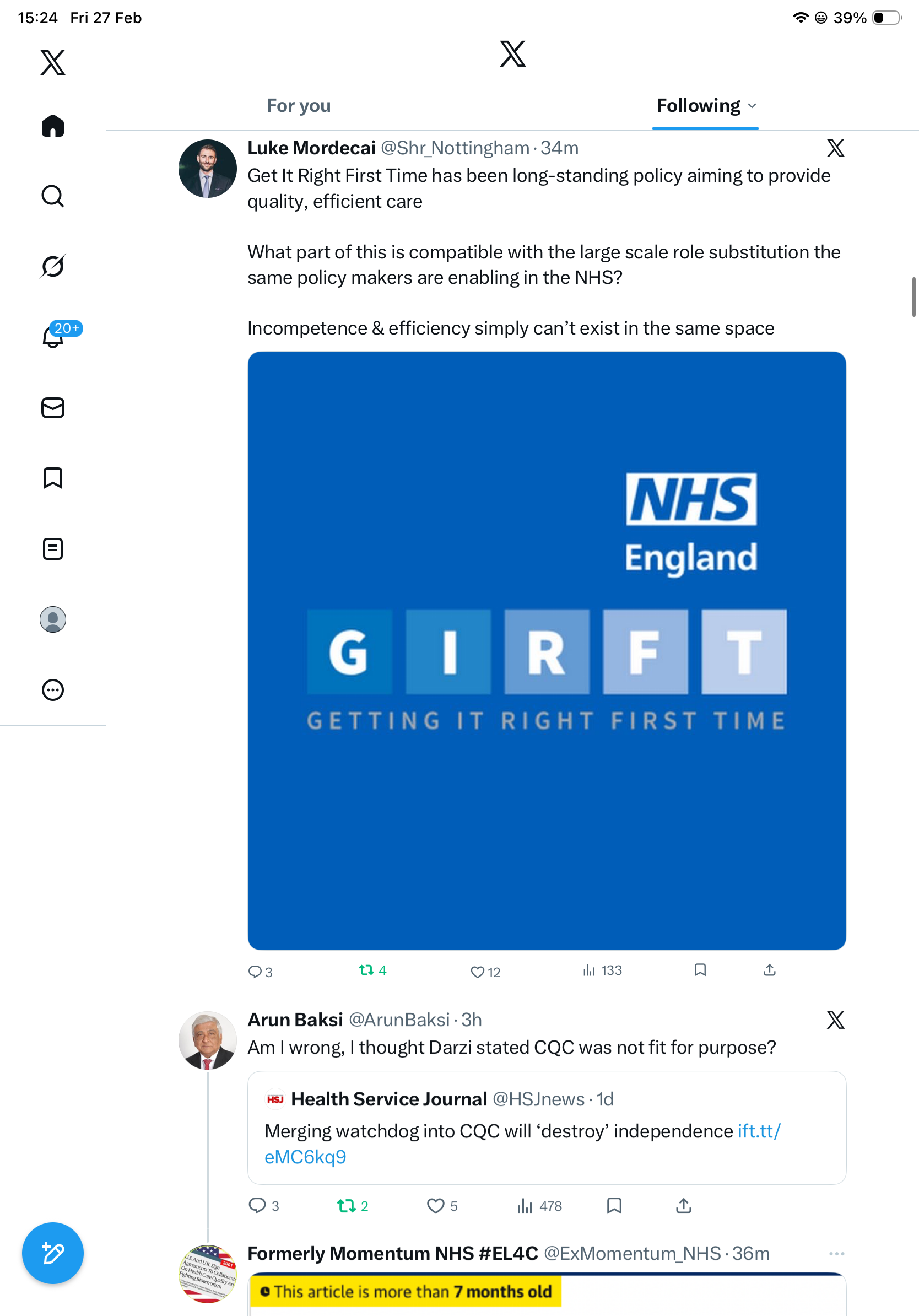Open the Lists icon in sidebar

(x=53, y=548)
